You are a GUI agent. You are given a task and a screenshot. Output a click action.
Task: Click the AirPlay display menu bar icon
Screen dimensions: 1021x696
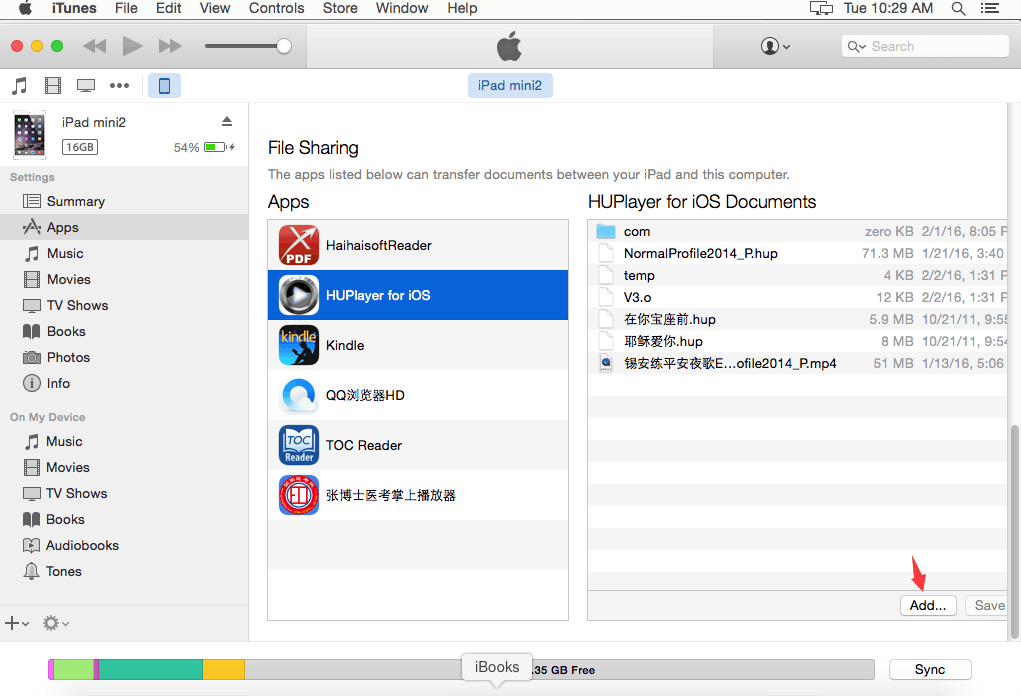click(x=821, y=8)
